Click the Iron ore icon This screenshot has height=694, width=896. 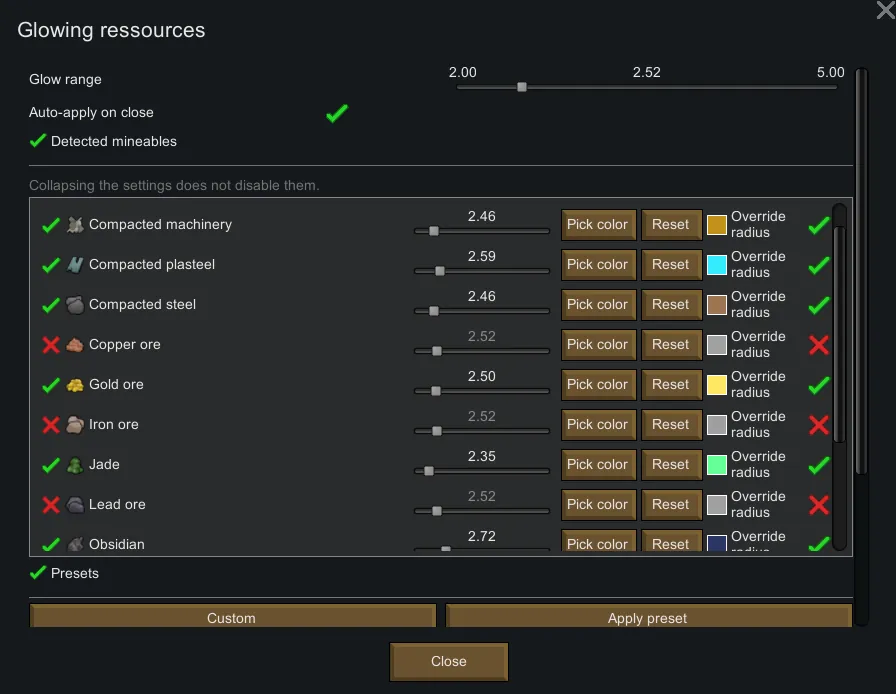click(75, 425)
